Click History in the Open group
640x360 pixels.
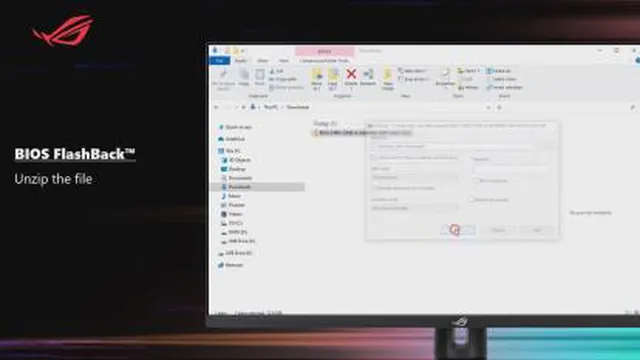468,87
